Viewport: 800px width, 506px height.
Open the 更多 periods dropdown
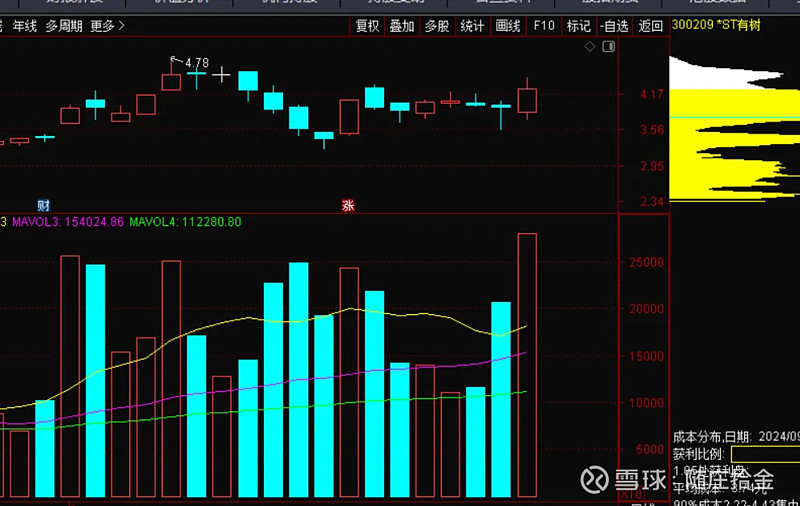pyautogui.click(x=107, y=26)
